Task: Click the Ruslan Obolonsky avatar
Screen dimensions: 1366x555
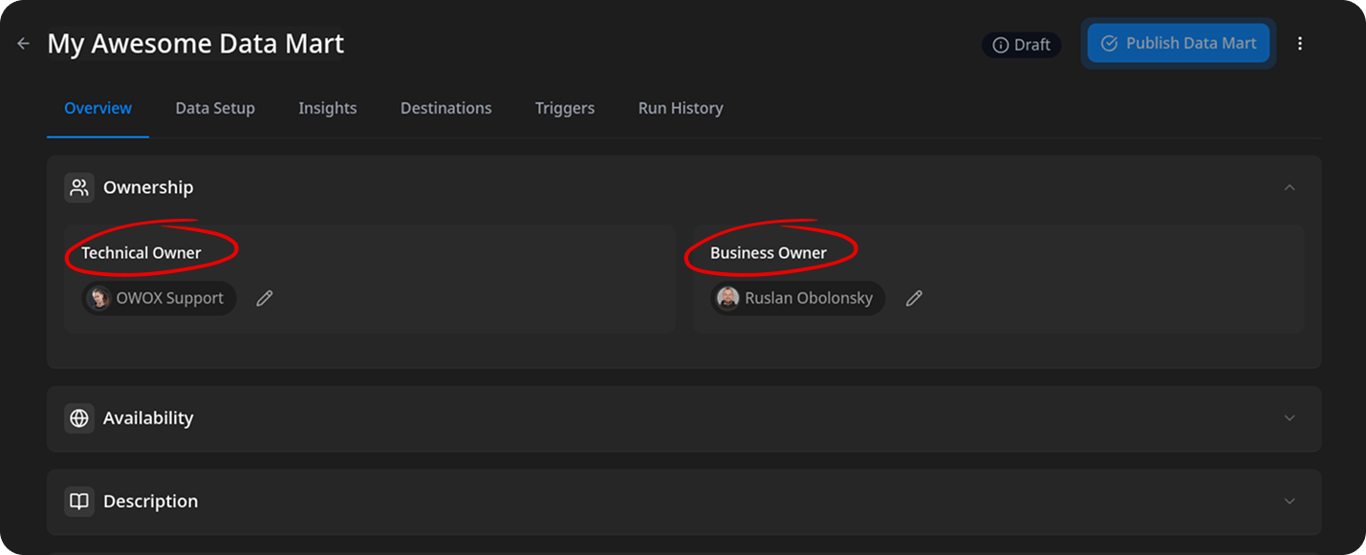Action: click(x=728, y=298)
